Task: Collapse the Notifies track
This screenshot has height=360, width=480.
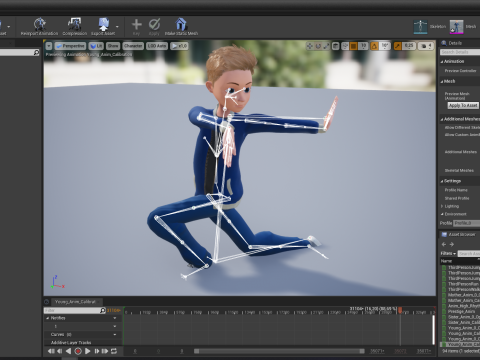Action: coord(47,318)
